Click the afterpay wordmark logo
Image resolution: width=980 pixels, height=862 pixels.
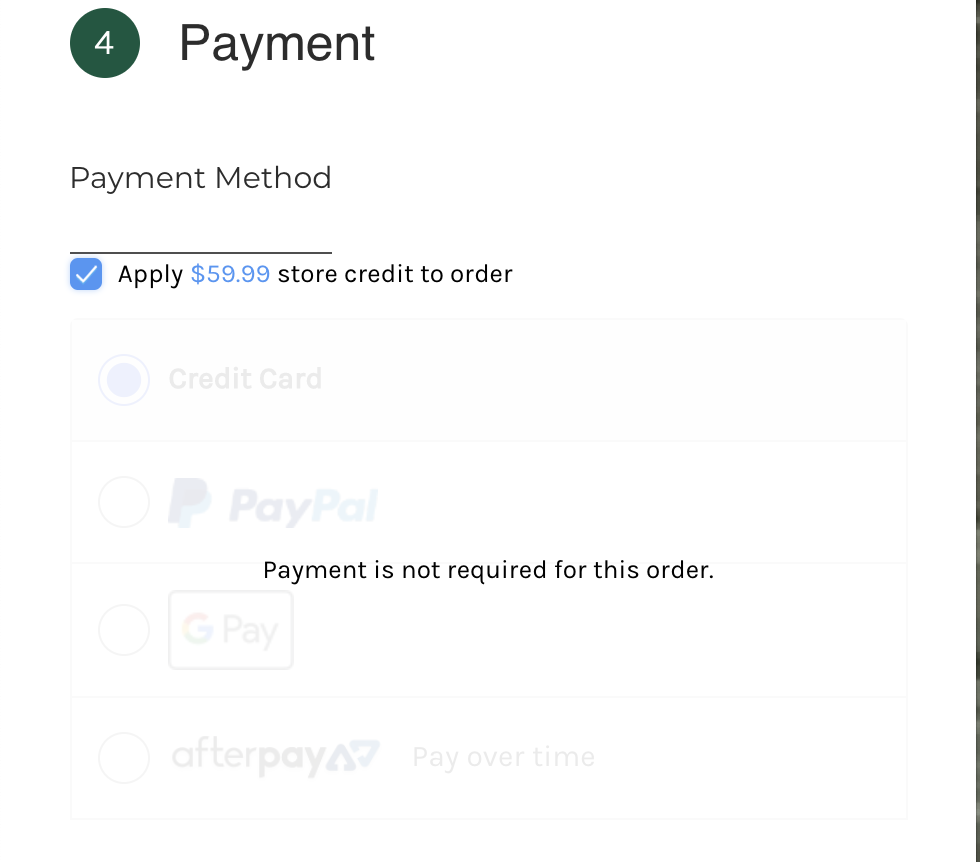(x=250, y=757)
